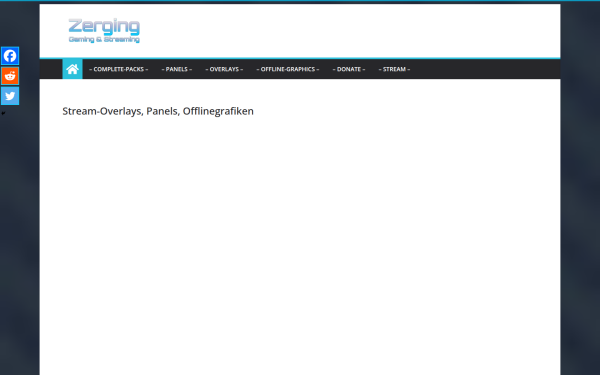The height and width of the screenshot is (375, 600).
Task: Open the Panels menu item
Action: coord(177,69)
